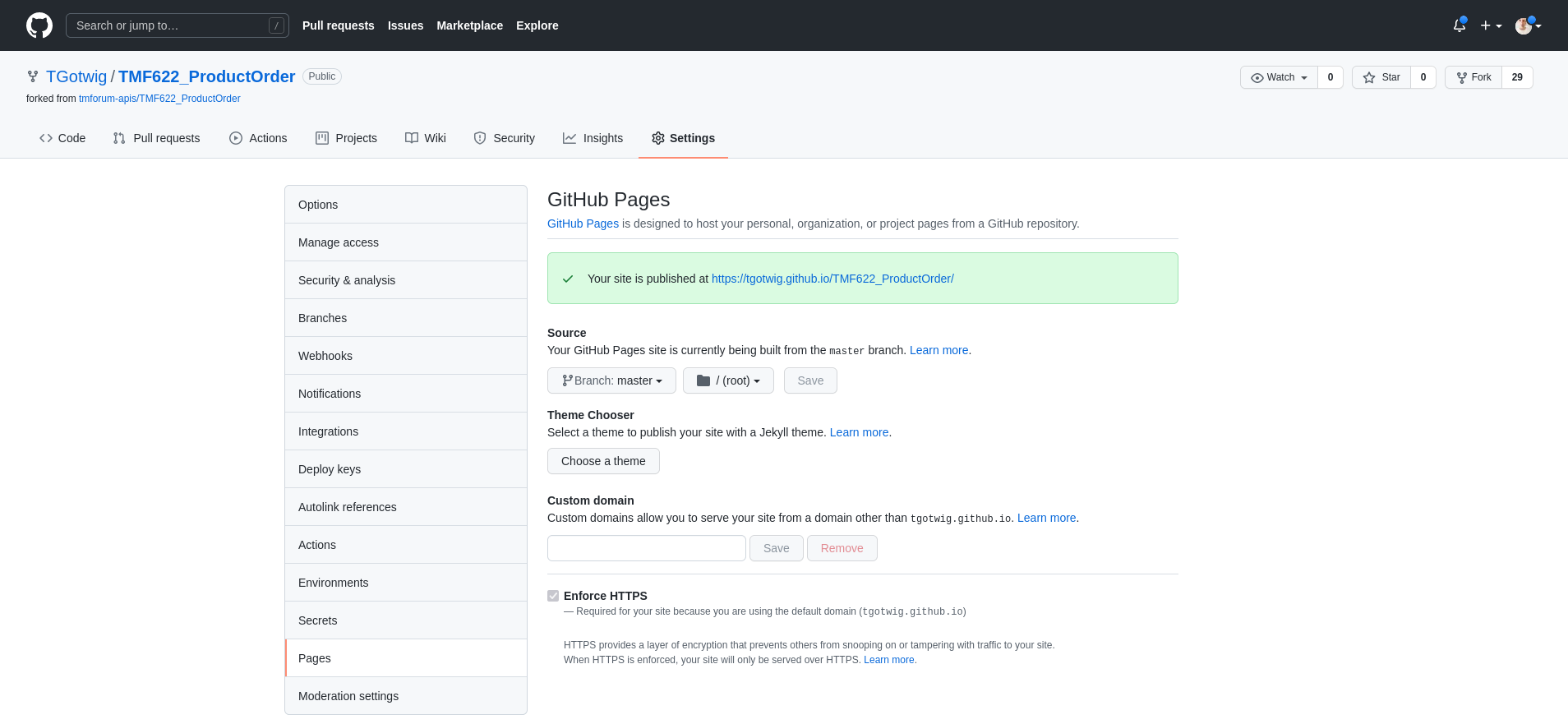Image resolution: width=1568 pixels, height=724 pixels.
Task: Open Environments settings
Action: [406, 583]
